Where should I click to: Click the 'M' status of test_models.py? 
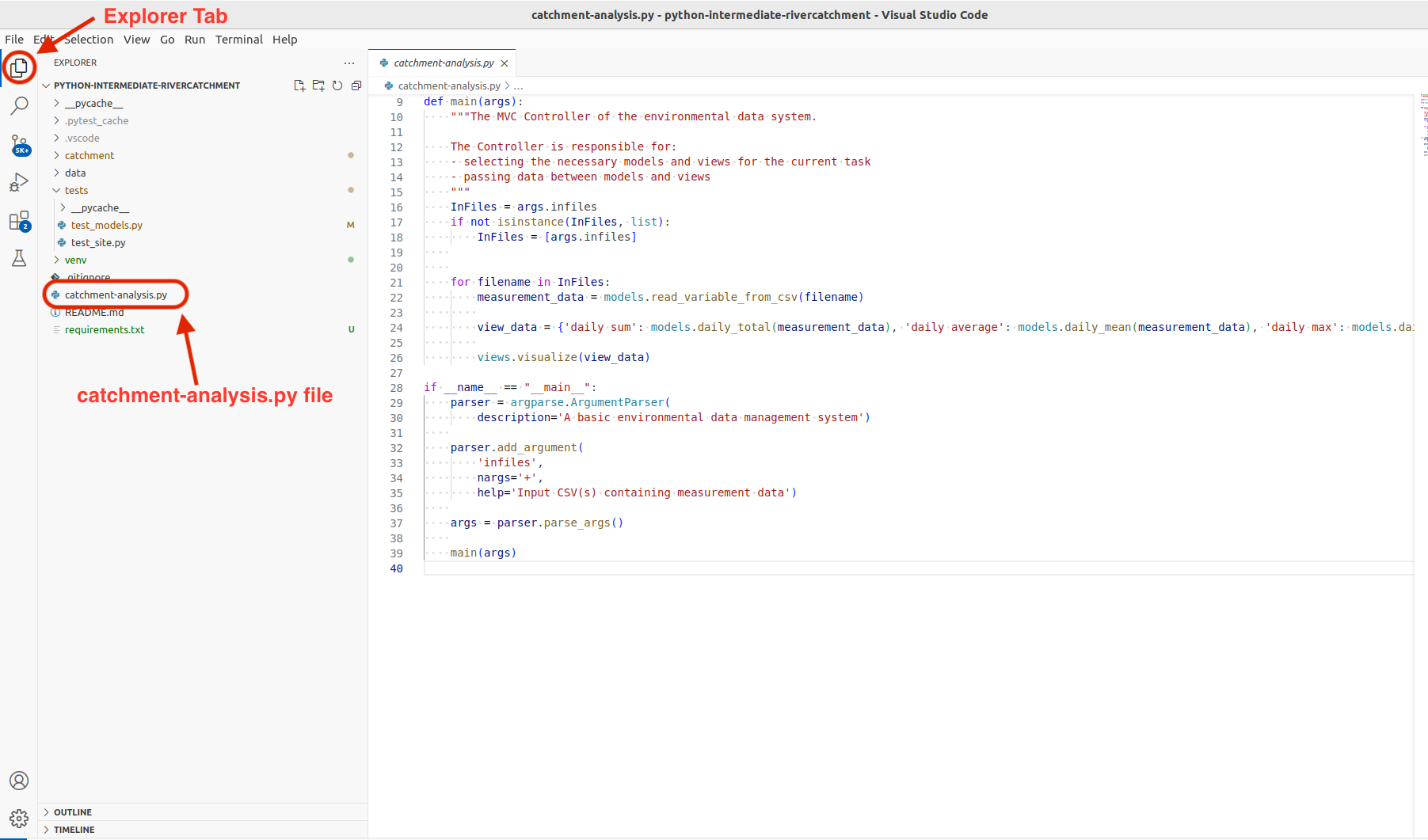(351, 226)
